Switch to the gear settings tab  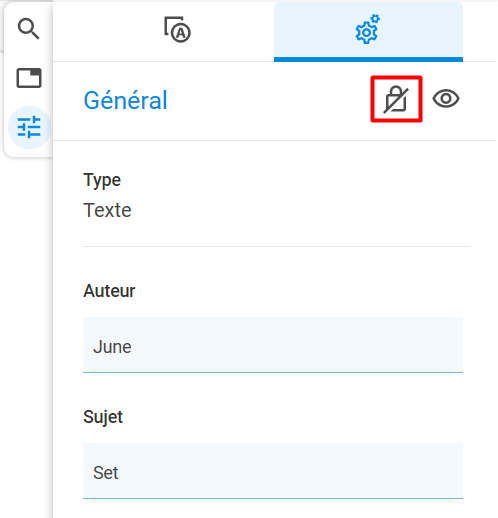tap(368, 31)
